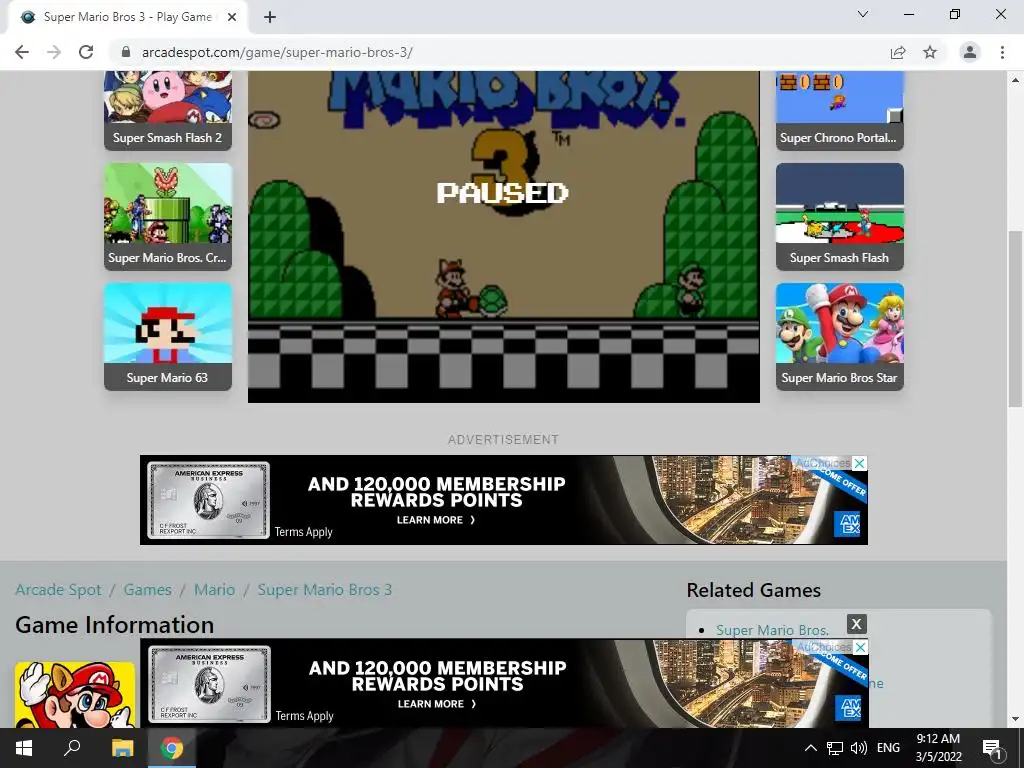The height and width of the screenshot is (768, 1024).
Task: Open the Windows Start menu
Action: click(x=24, y=748)
